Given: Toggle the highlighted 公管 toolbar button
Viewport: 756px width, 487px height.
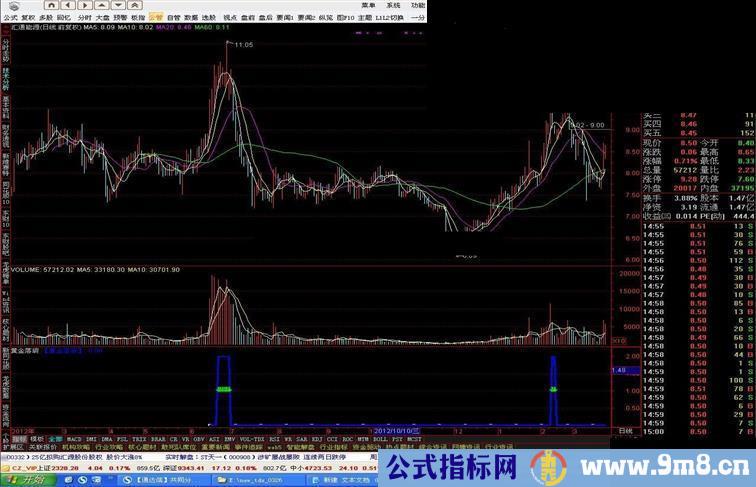Looking at the screenshot, I should tap(156, 17).
